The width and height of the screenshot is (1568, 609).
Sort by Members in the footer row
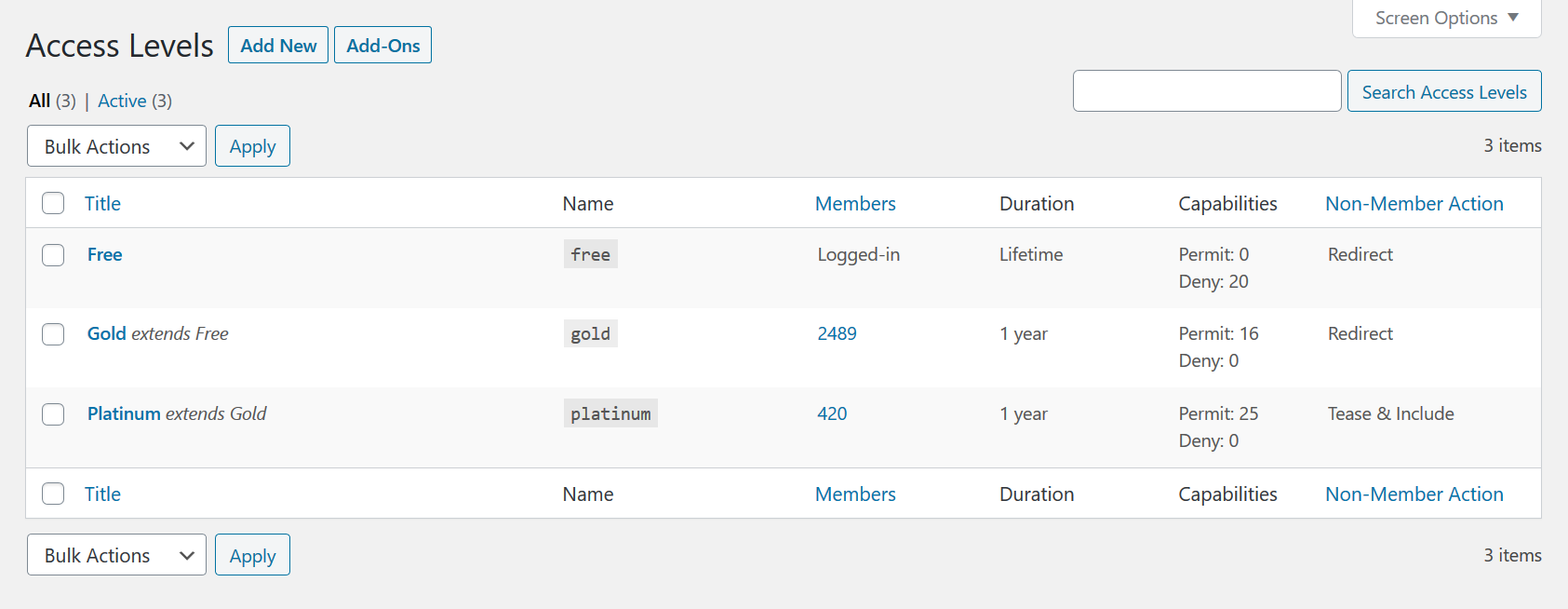(855, 494)
